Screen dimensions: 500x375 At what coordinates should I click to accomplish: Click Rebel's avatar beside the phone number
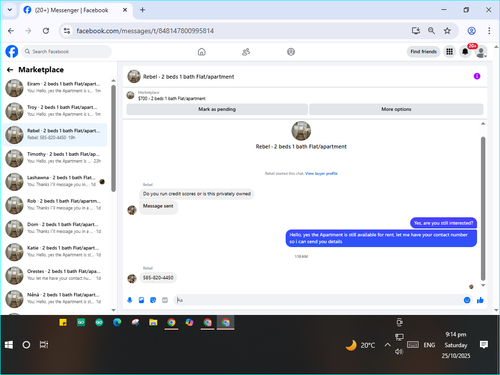132,278
